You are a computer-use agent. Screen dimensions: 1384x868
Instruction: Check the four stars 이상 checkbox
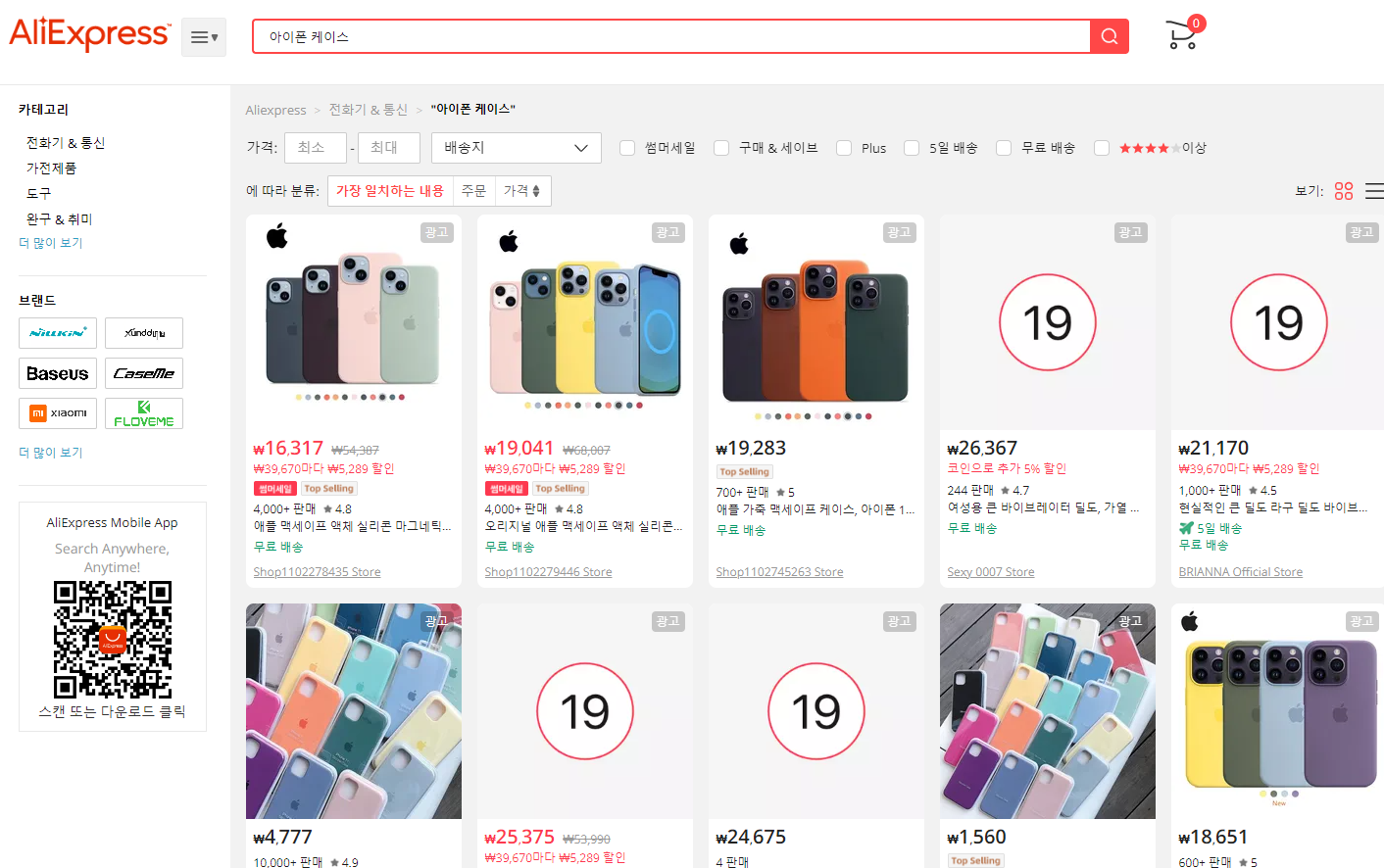(x=1102, y=148)
